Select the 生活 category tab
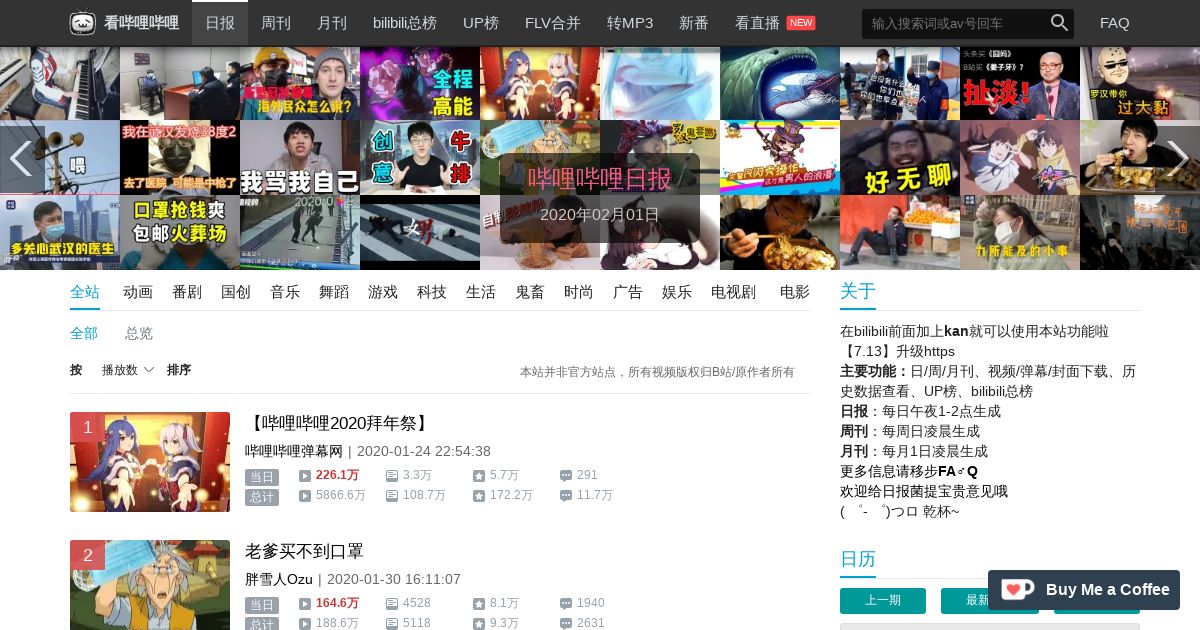The height and width of the screenshot is (630, 1200). pyautogui.click(x=481, y=292)
